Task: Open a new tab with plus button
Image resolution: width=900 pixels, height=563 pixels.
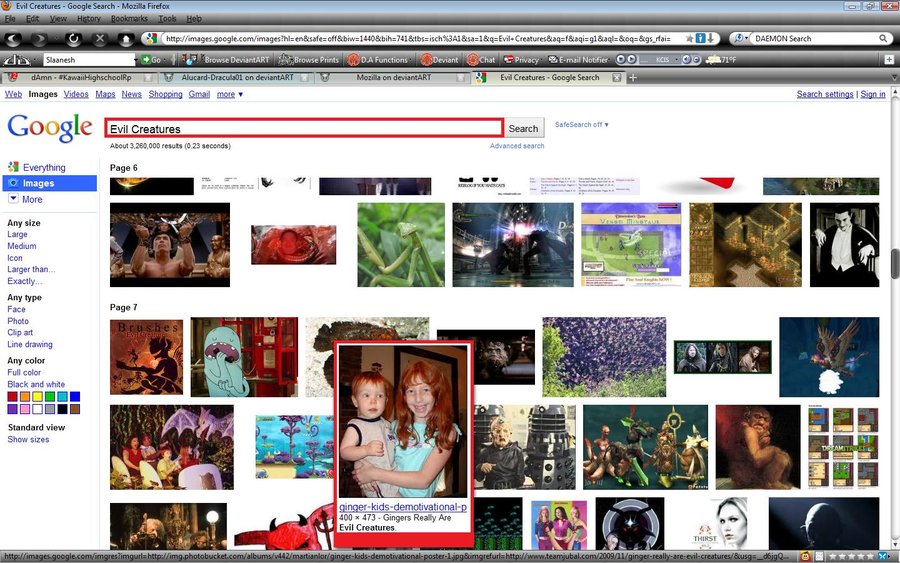Action: (x=633, y=77)
